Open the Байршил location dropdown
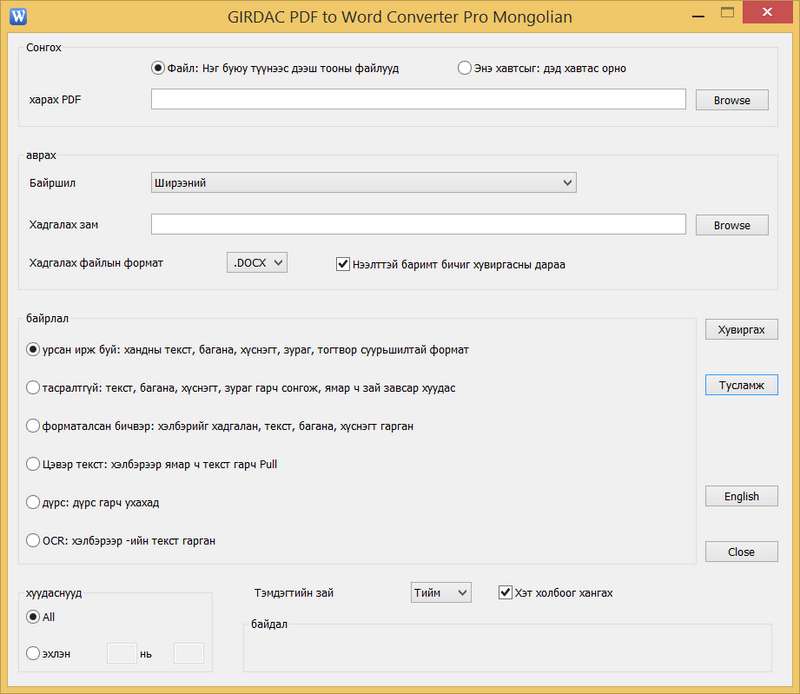The width and height of the screenshot is (800, 694). [363, 183]
